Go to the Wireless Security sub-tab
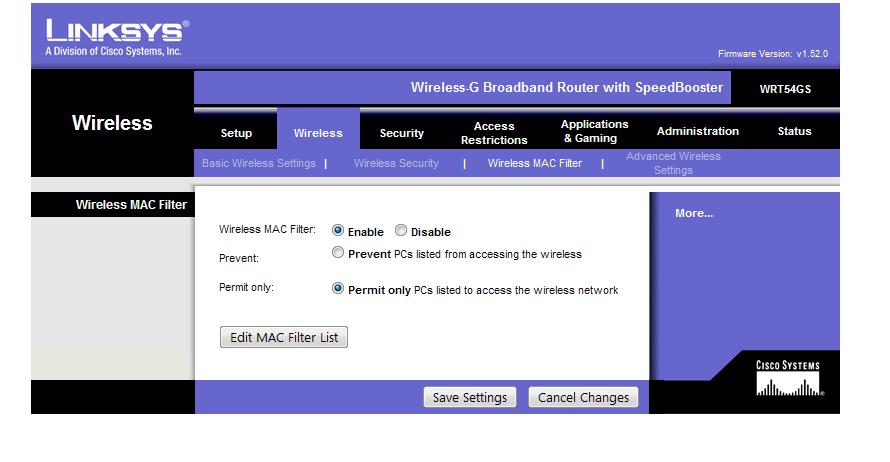This screenshot has width=890, height=462. [396, 163]
